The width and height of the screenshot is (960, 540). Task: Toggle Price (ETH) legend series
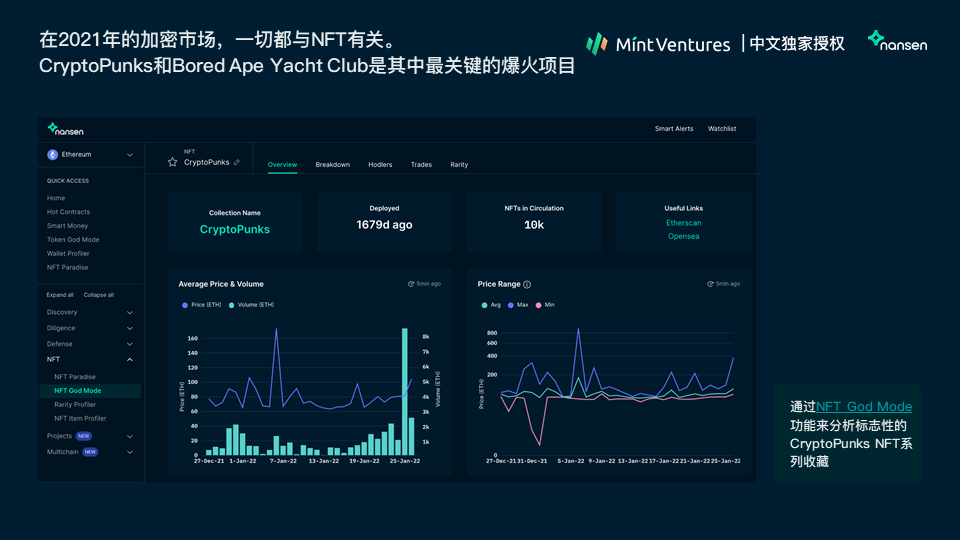point(201,305)
